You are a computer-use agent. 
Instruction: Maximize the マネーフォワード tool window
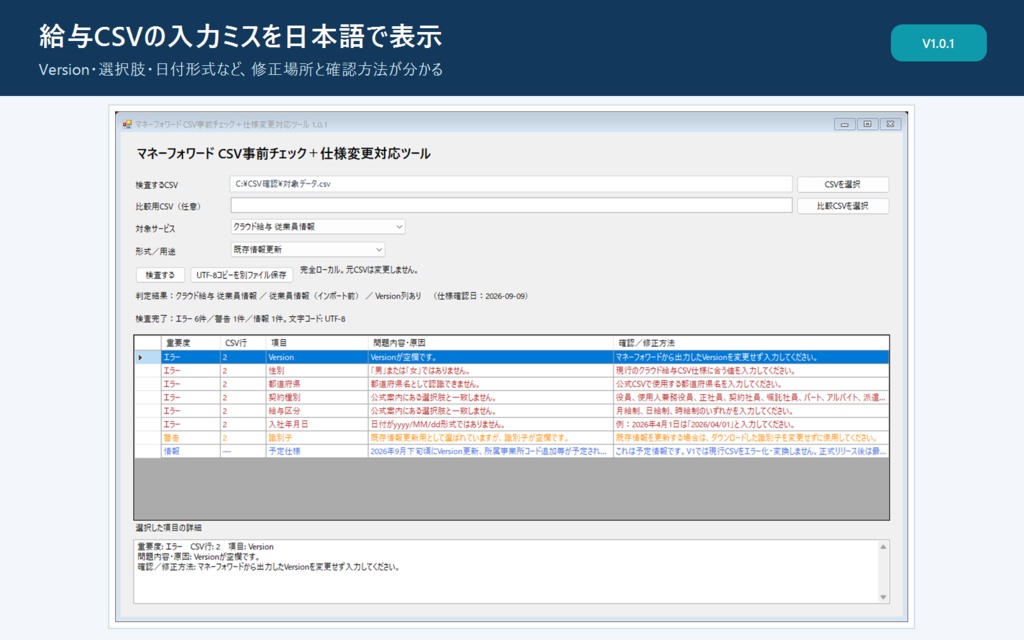[x=867, y=124]
